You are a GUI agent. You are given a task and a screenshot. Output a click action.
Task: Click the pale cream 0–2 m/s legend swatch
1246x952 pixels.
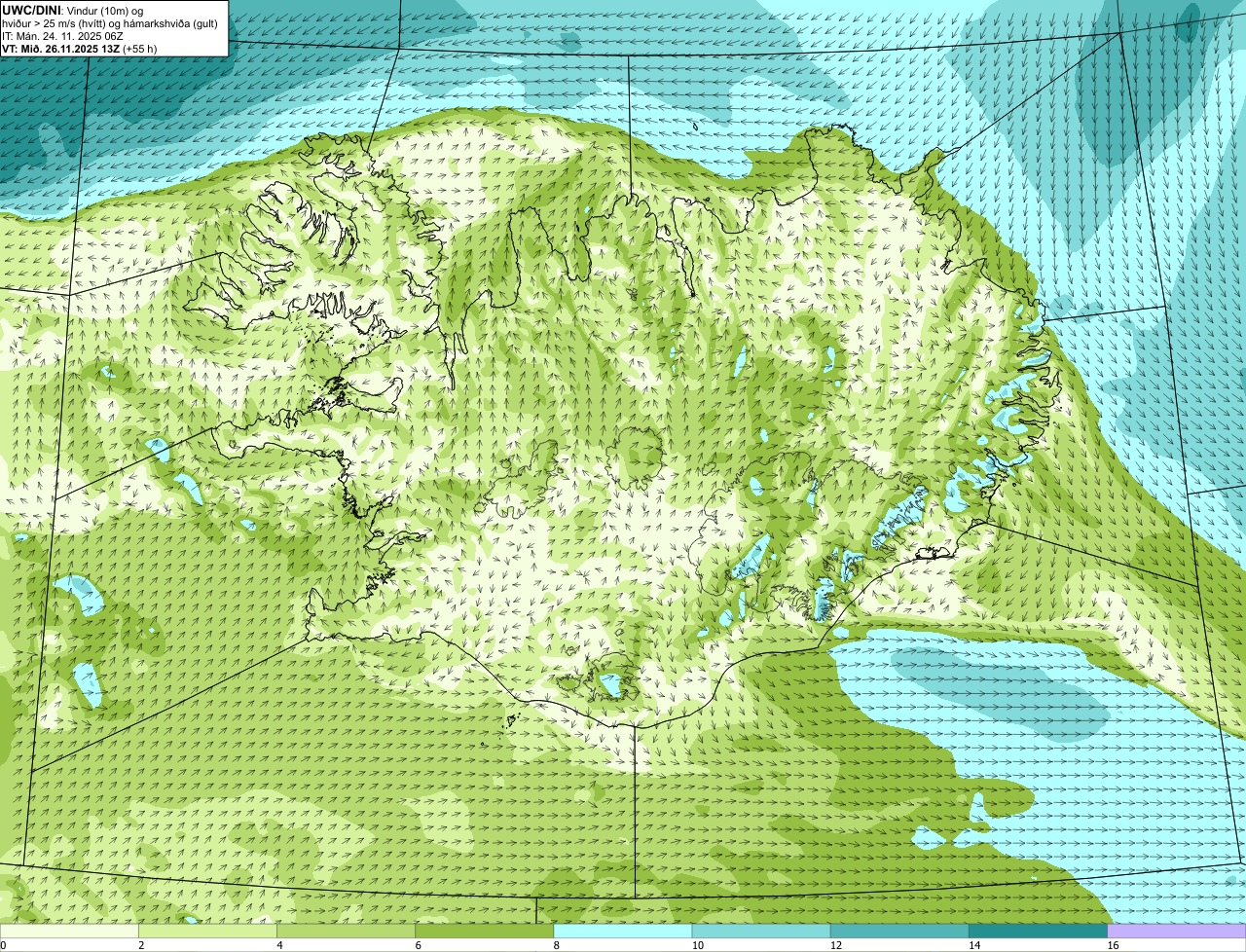tap(69, 932)
